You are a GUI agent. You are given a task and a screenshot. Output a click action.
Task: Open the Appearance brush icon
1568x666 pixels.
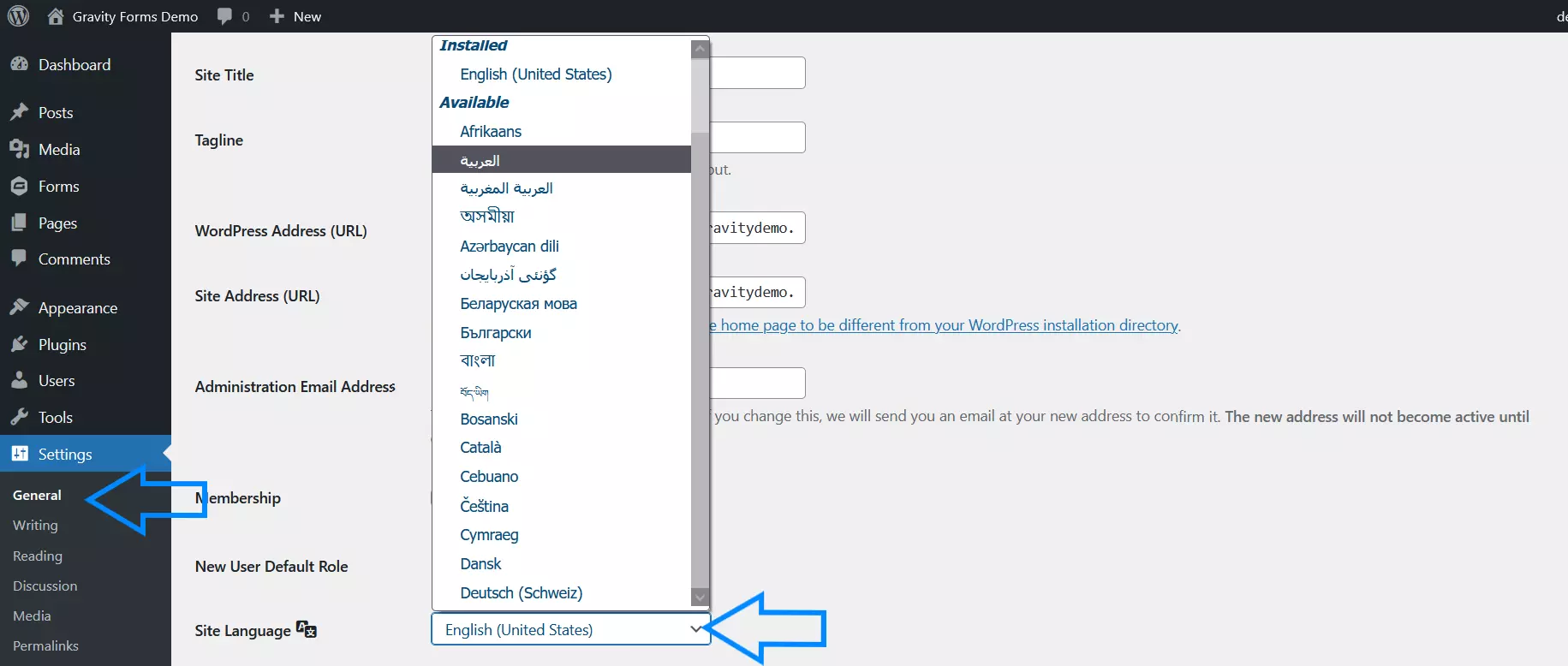coord(19,308)
